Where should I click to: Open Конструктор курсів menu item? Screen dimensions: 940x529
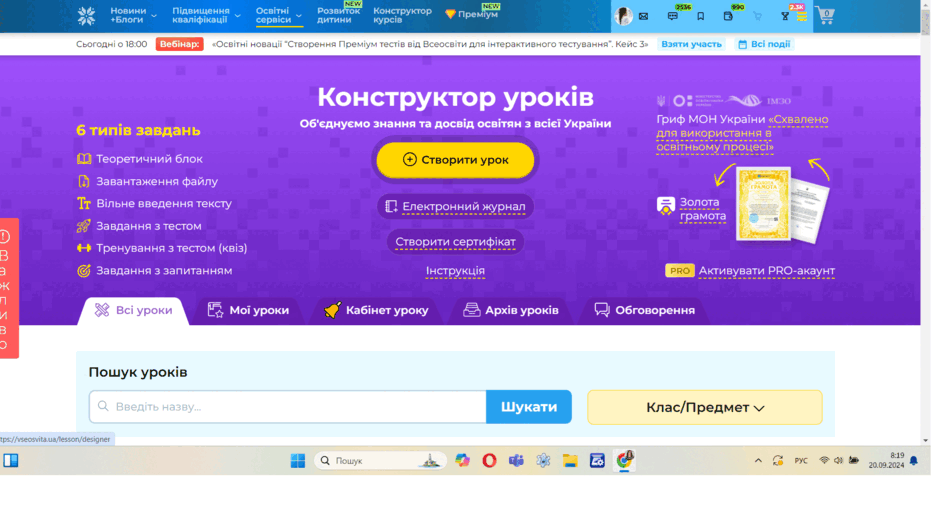[x=402, y=16]
